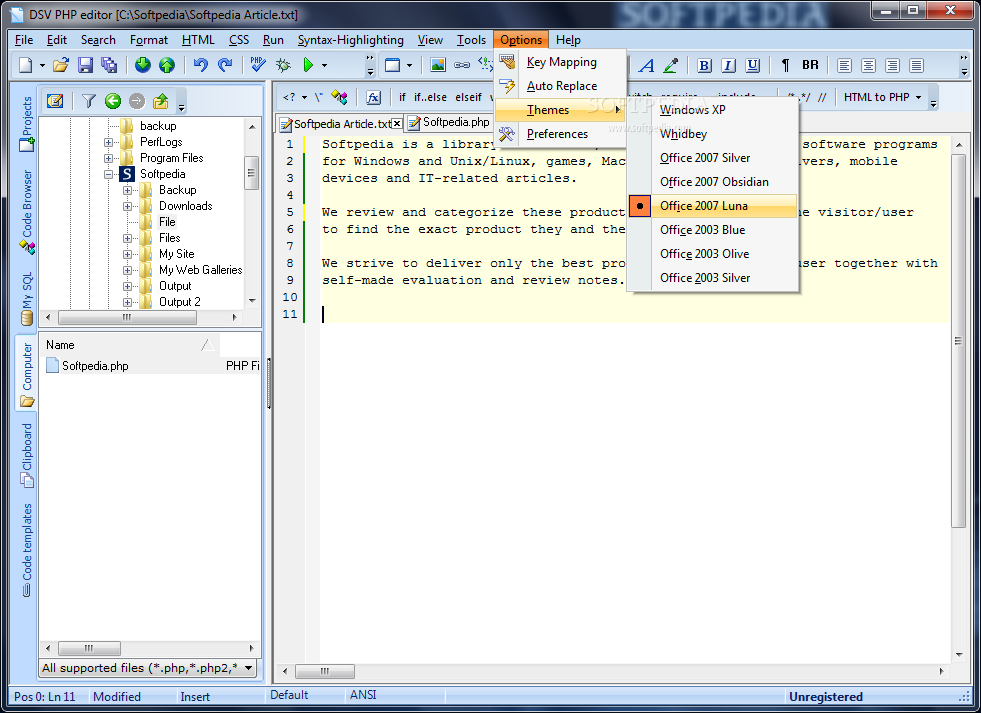The image size is (981, 713).
Task: Go forward with the grey right arrow icon
Action: click(137, 101)
